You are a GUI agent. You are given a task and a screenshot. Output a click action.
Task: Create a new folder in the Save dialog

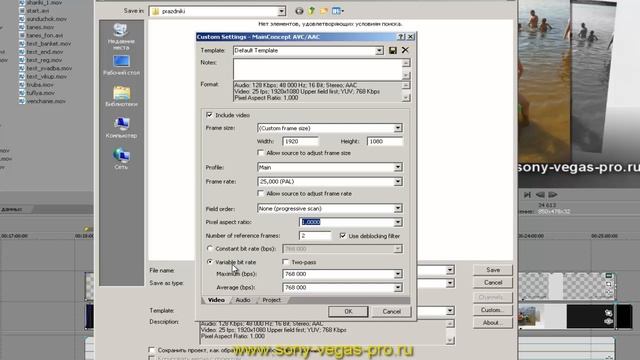[x=324, y=11]
